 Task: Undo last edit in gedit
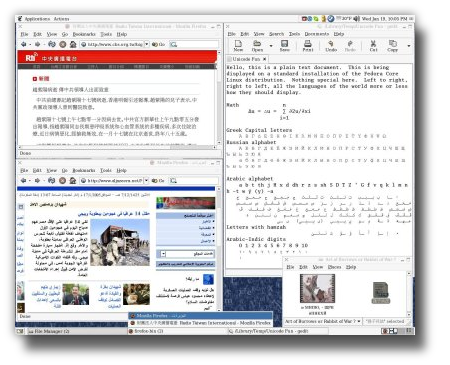(x=331, y=46)
